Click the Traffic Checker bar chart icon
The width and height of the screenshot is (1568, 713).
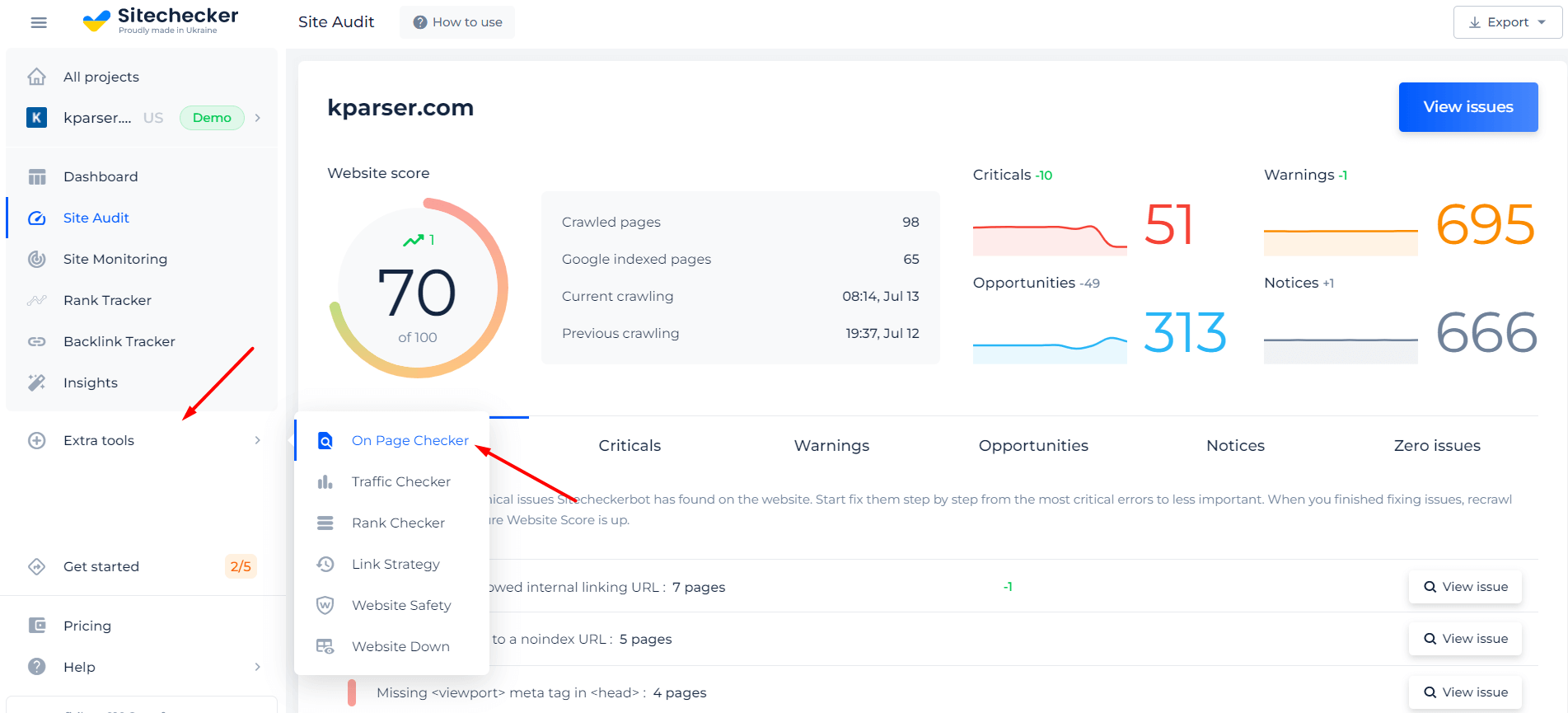(325, 481)
